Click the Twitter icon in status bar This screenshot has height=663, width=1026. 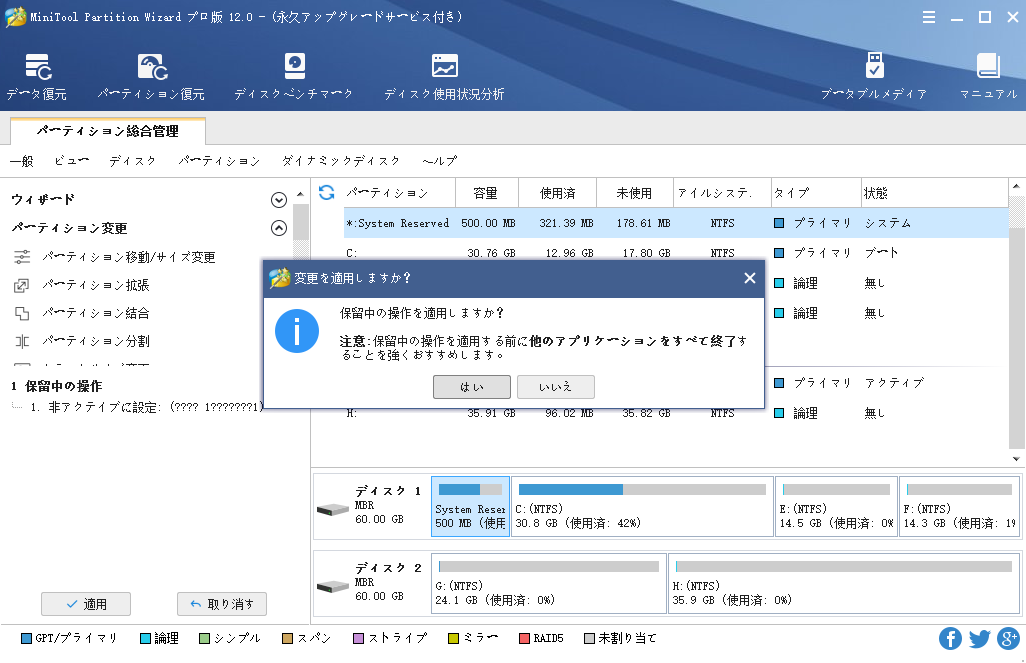[x=977, y=638]
